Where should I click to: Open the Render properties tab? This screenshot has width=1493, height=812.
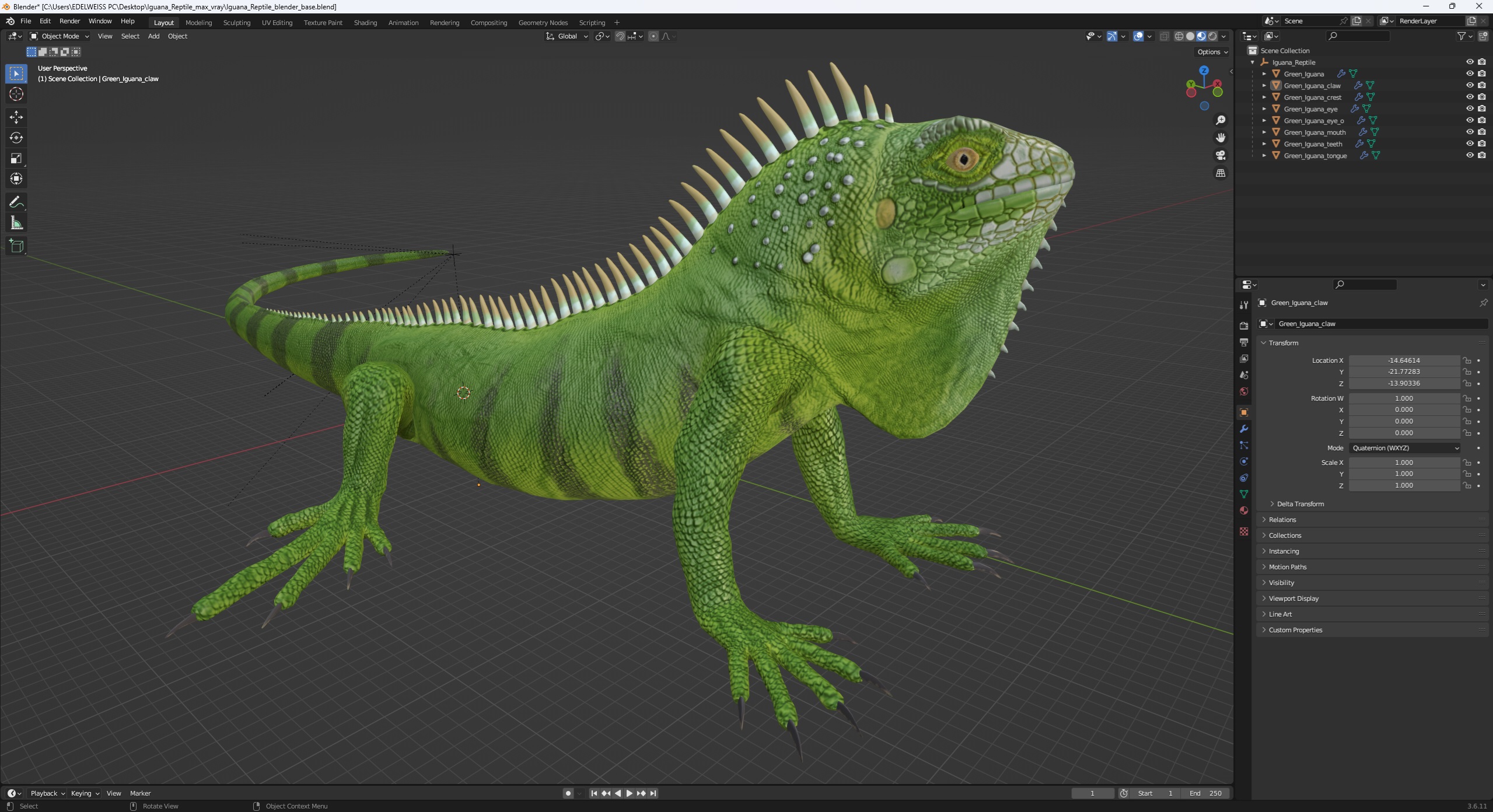1244,325
